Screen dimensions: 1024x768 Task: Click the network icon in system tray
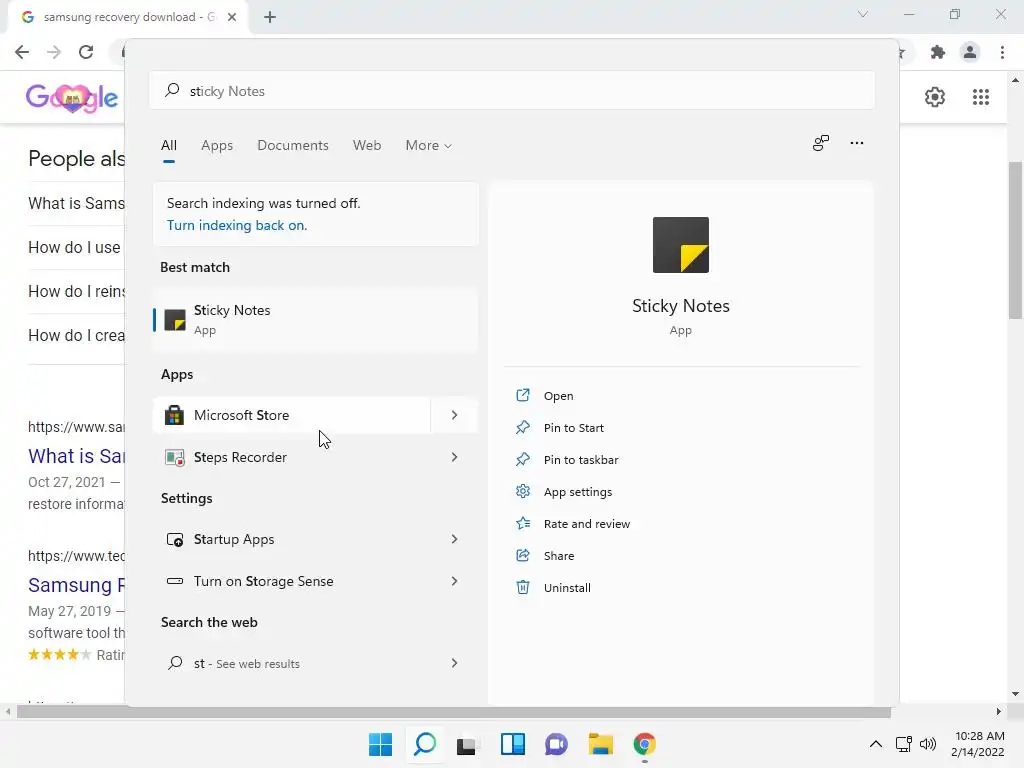point(903,744)
